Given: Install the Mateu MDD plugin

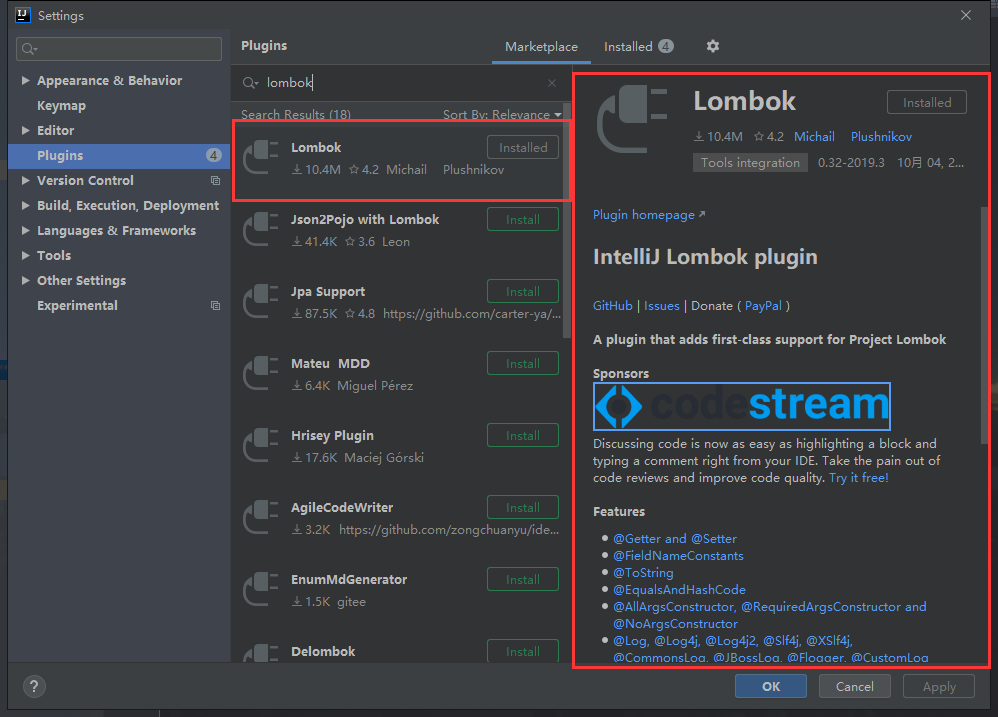Looking at the screenshot, I should (x=523, y=363).
